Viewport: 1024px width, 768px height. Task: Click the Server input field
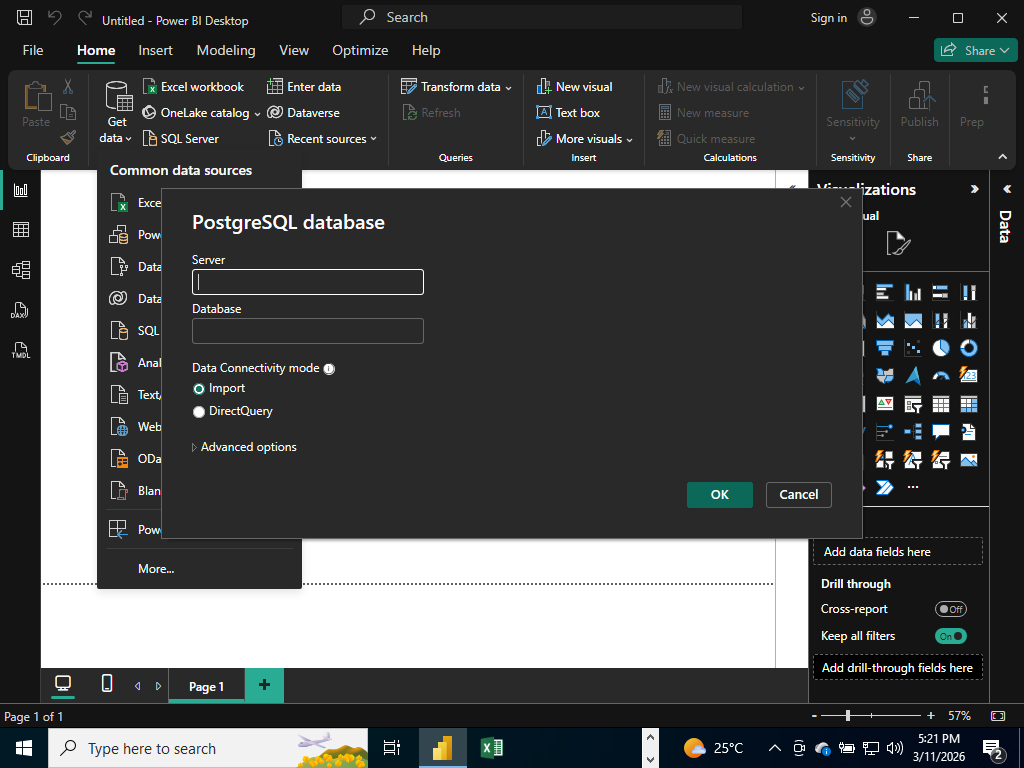[x=308, y=282]
